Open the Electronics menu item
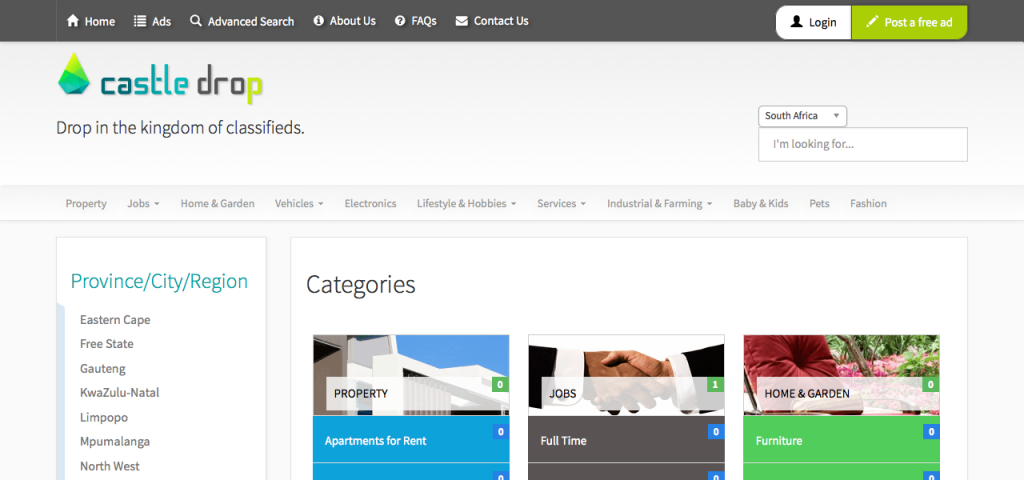Viewport: 1024px width, 480px height. [x=370, y=203]
